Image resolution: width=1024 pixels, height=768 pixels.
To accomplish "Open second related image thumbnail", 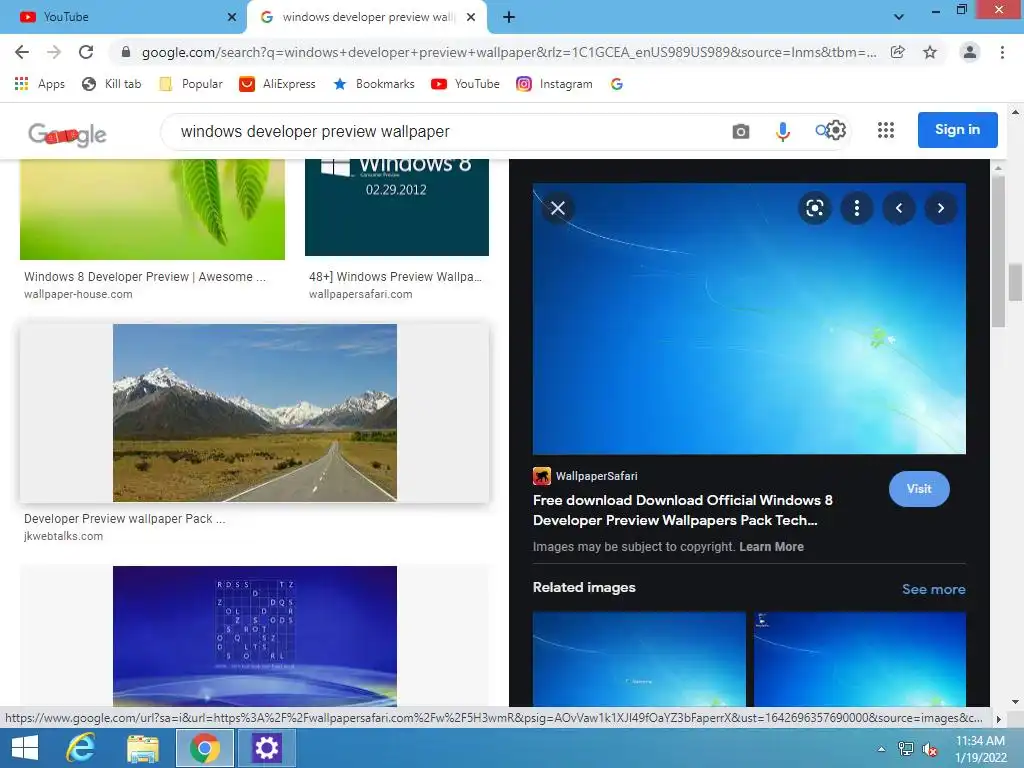I will [859, 658].
